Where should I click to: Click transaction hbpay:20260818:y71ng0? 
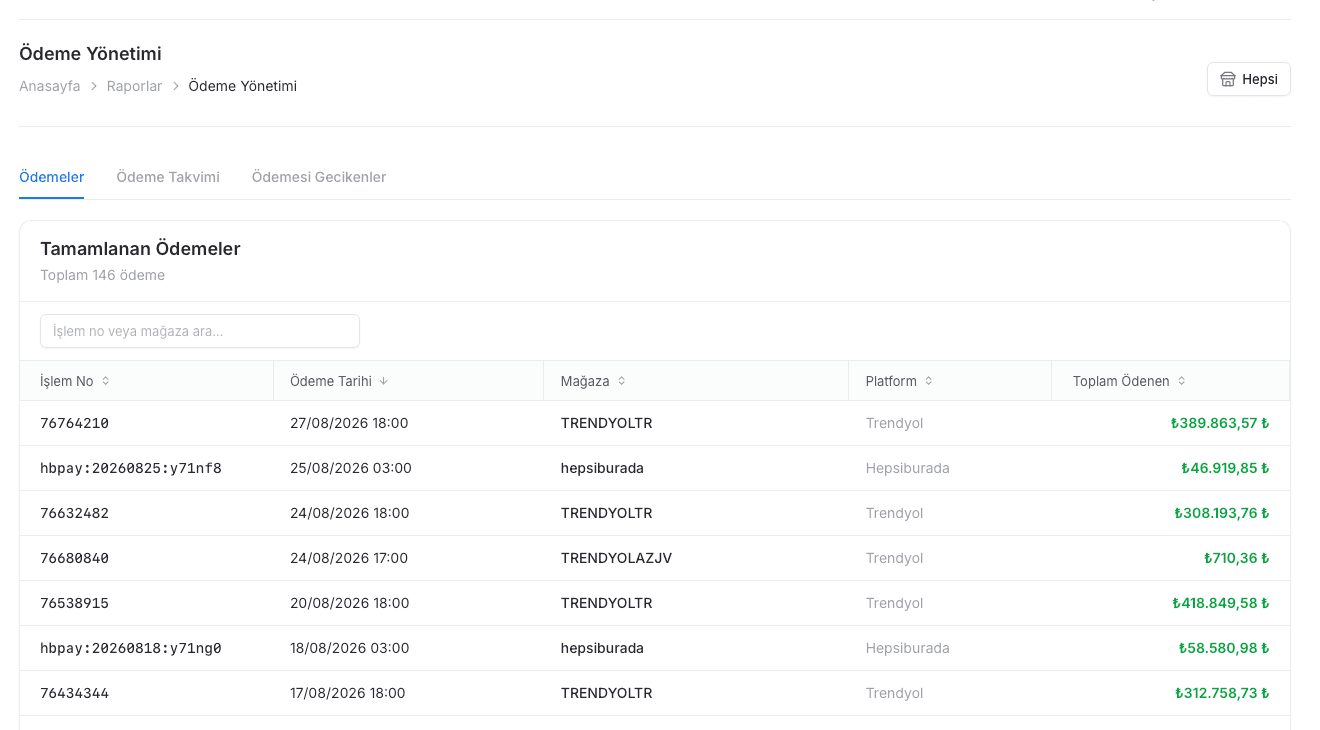(131, 648)
